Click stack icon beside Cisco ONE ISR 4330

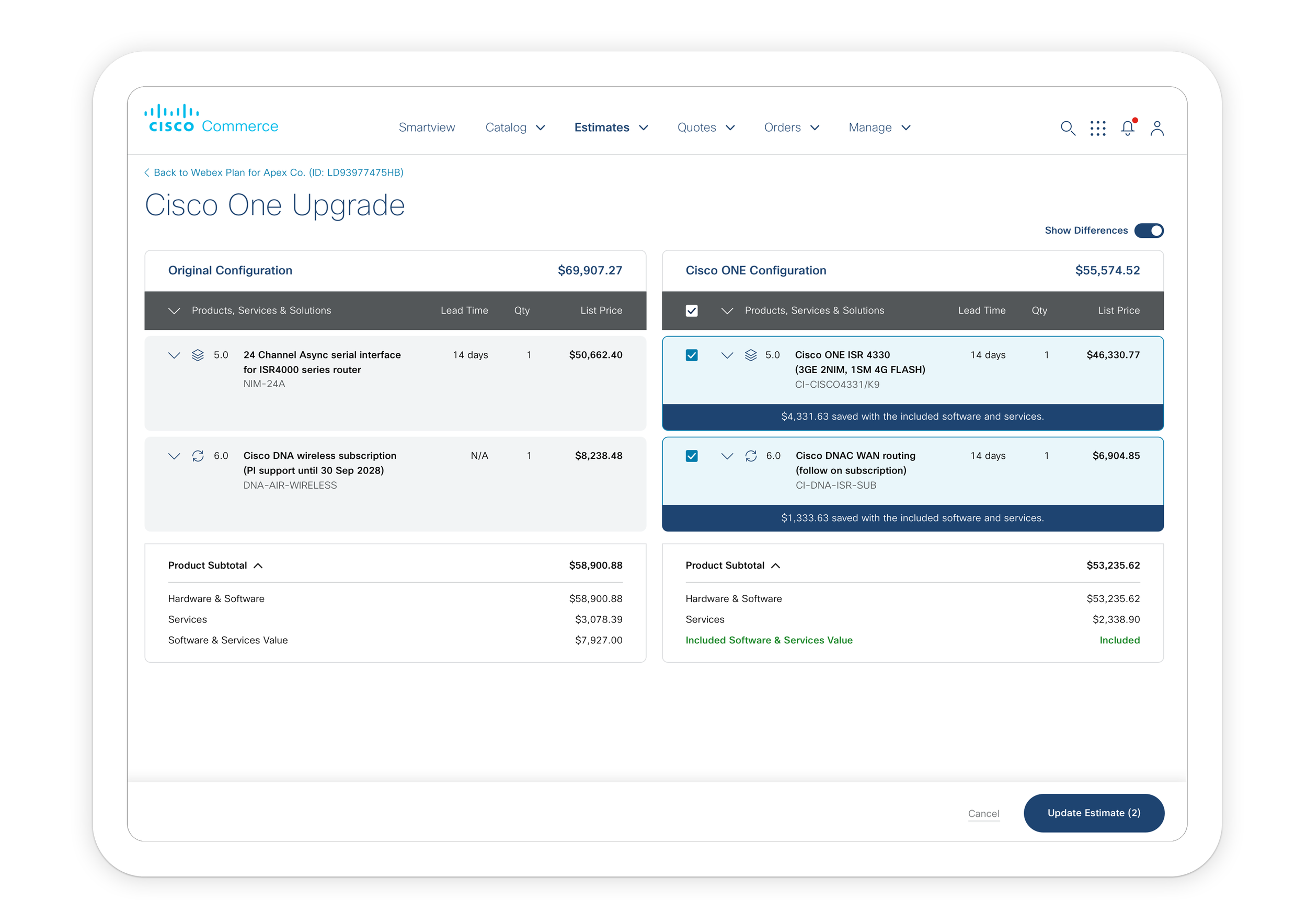[x=751, y=355]
